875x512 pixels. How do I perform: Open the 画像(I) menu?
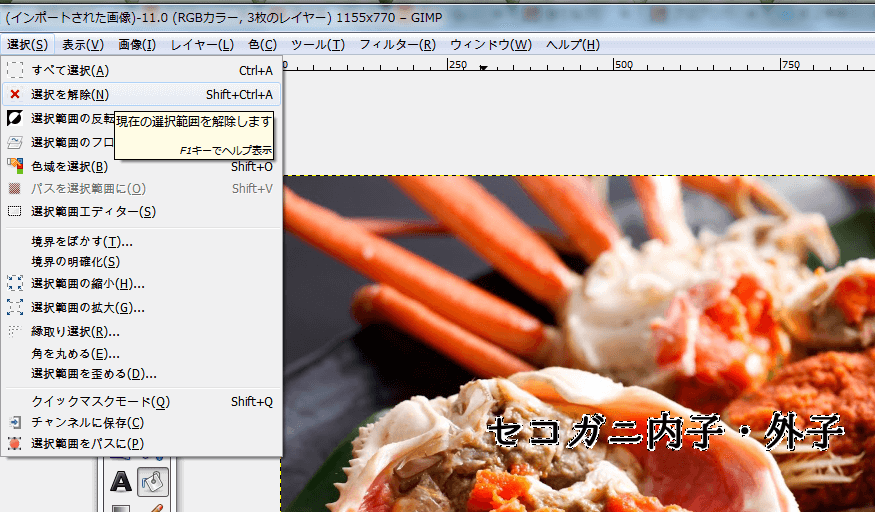(x=137, y=45)
